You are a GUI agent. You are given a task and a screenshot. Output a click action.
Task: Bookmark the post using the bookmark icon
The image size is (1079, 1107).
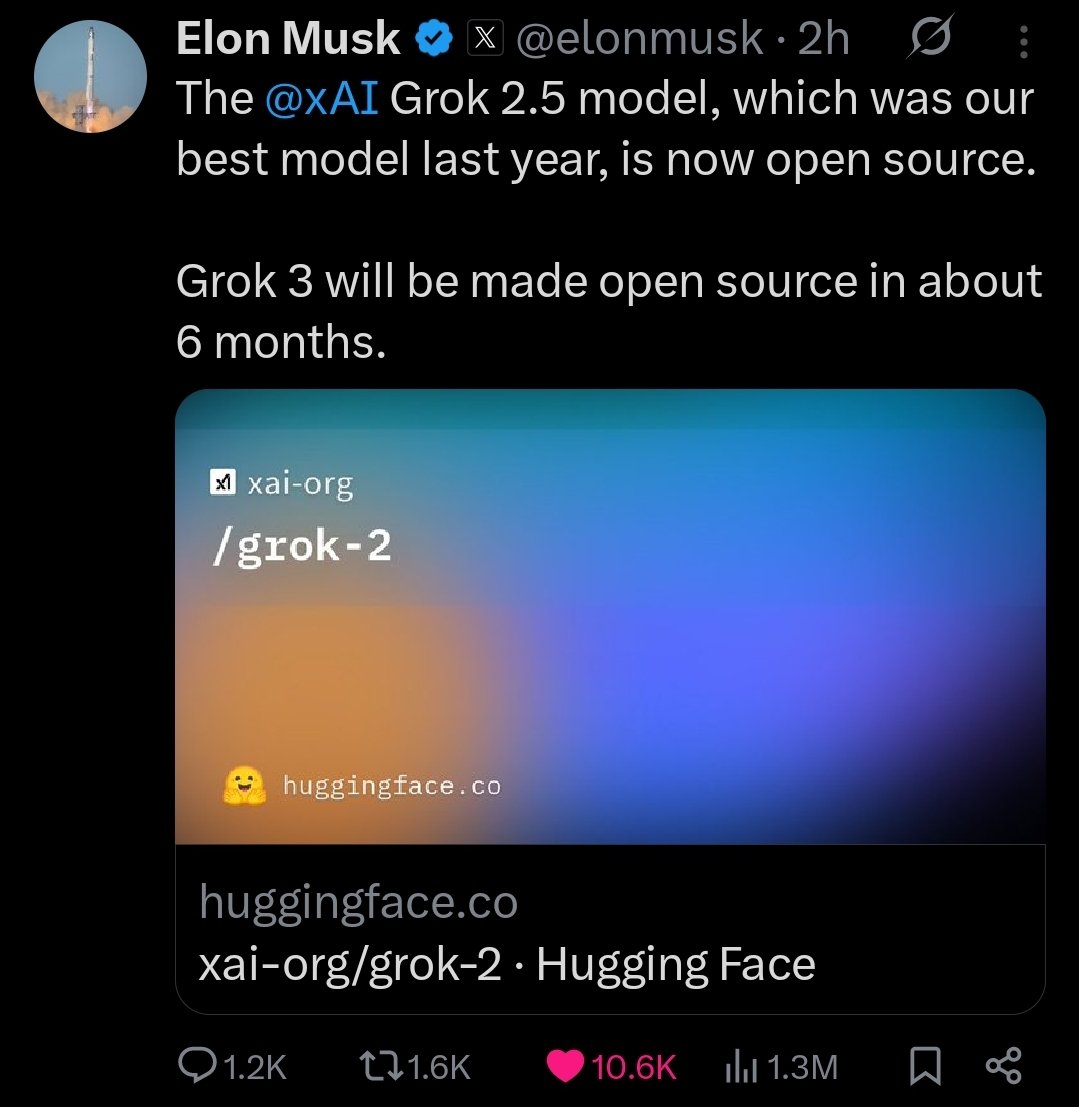[x=927, y=1068]
